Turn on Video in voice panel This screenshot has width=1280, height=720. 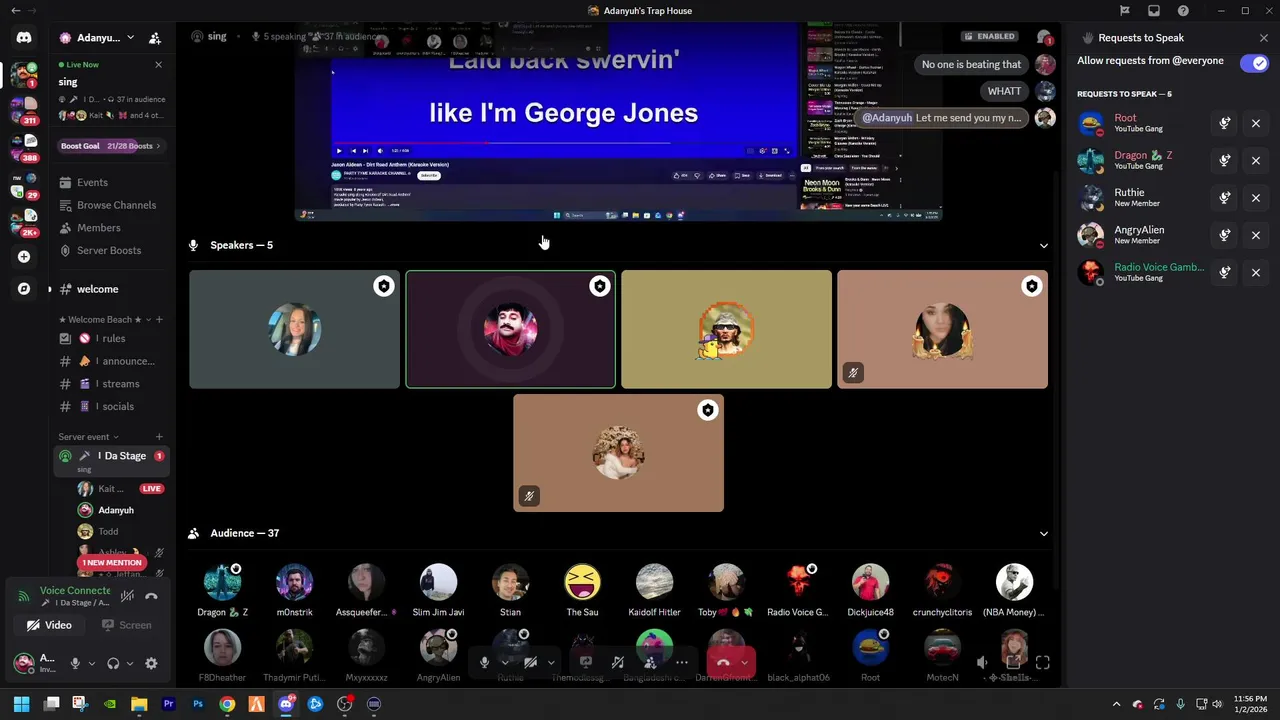tap(49, 625)
